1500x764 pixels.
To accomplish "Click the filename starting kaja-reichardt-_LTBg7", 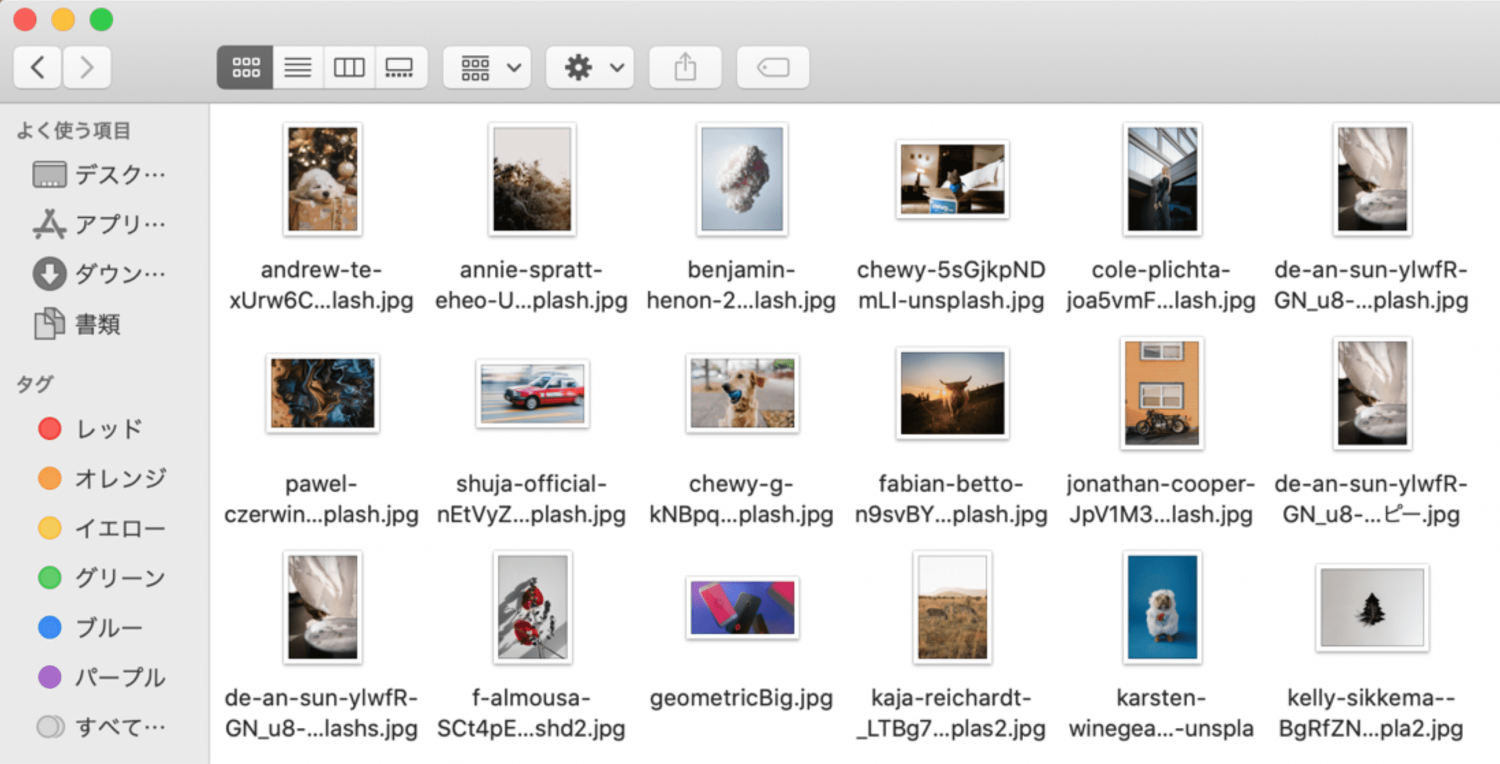I will click(x=952, y=714).
